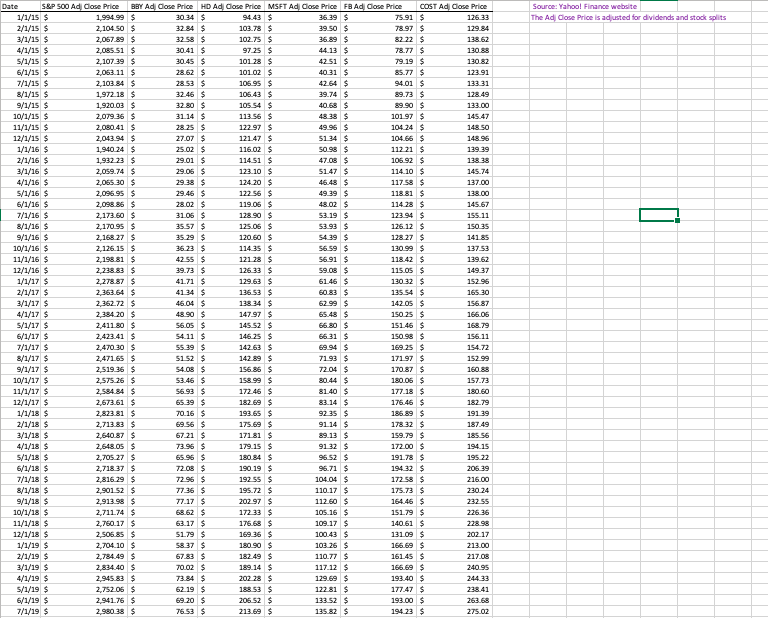
Task: Select COST price 180.60
Action: pos(455,391)
